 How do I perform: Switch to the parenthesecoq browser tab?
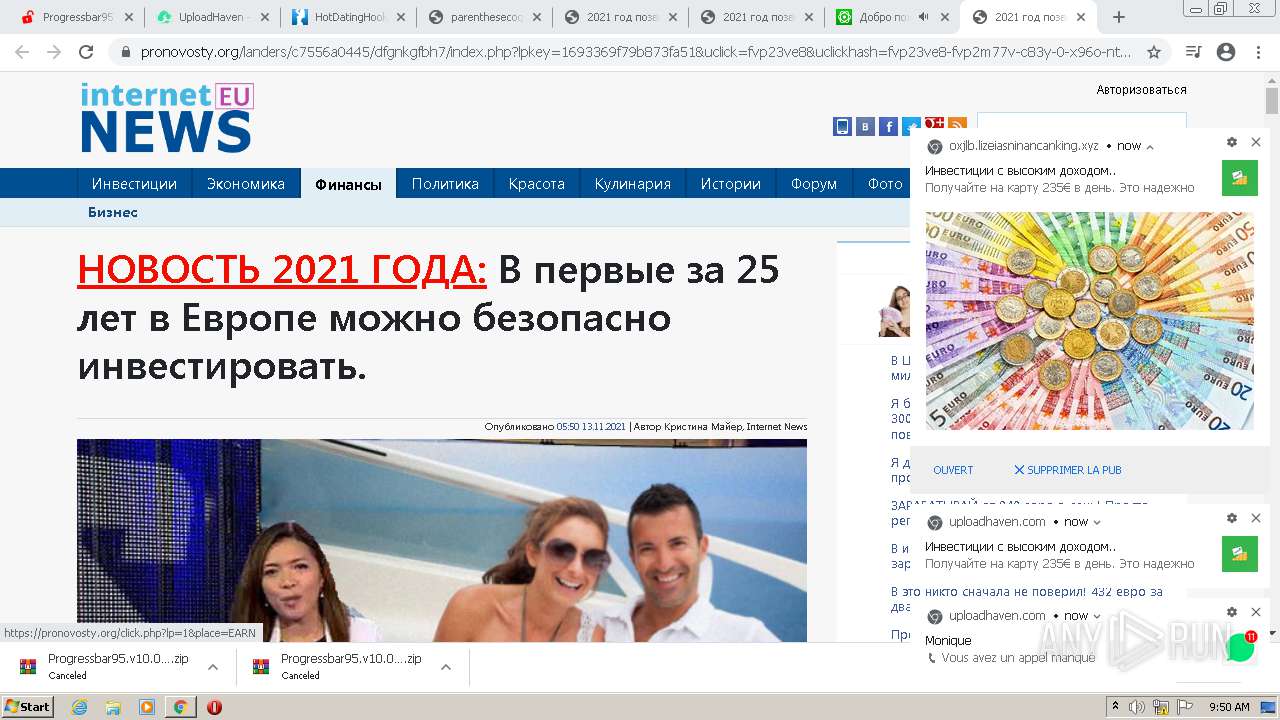click(x=485, y=17)
